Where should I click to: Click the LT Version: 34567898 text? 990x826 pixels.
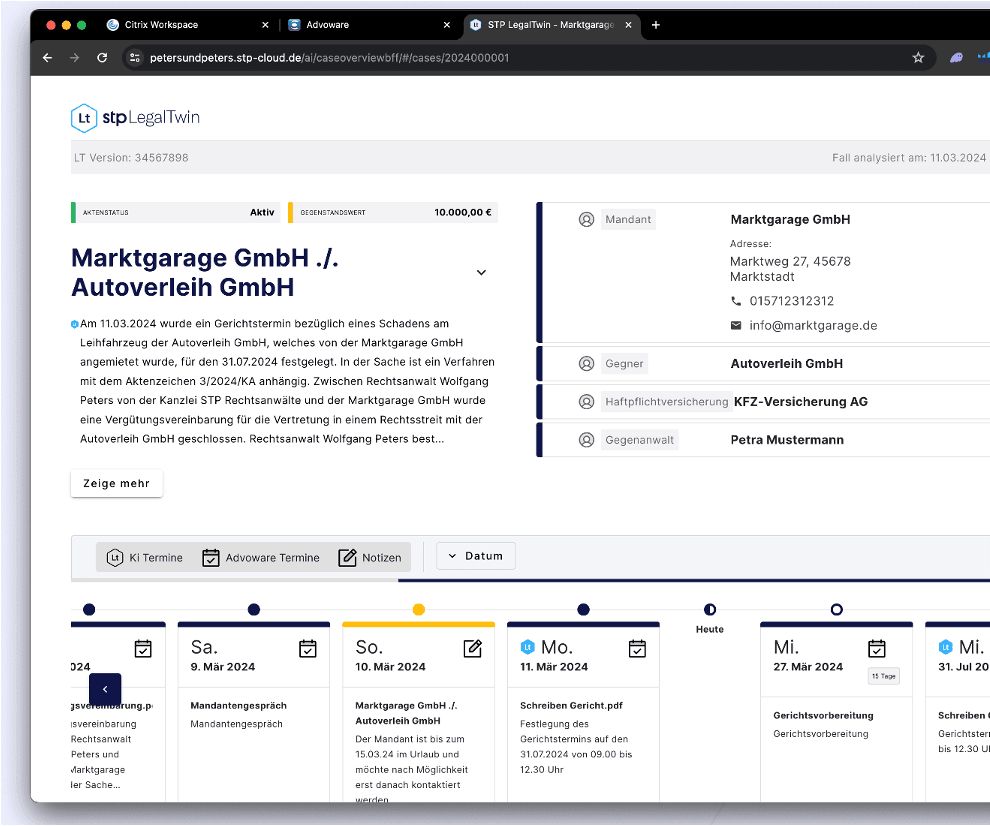[131, 158]
